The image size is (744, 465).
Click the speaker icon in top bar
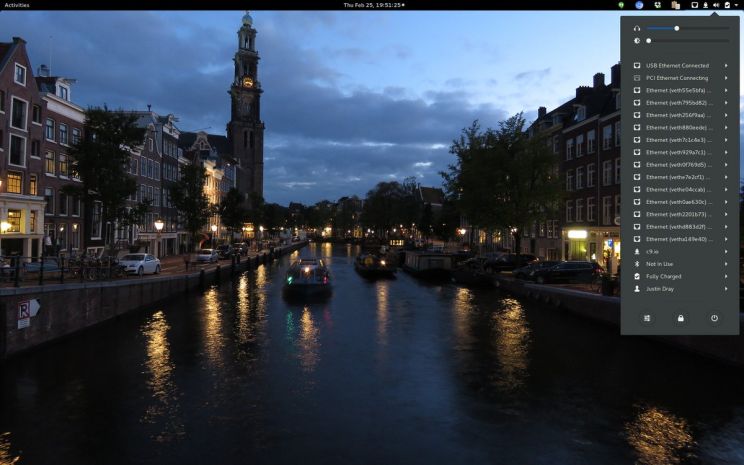pos(717,5)
